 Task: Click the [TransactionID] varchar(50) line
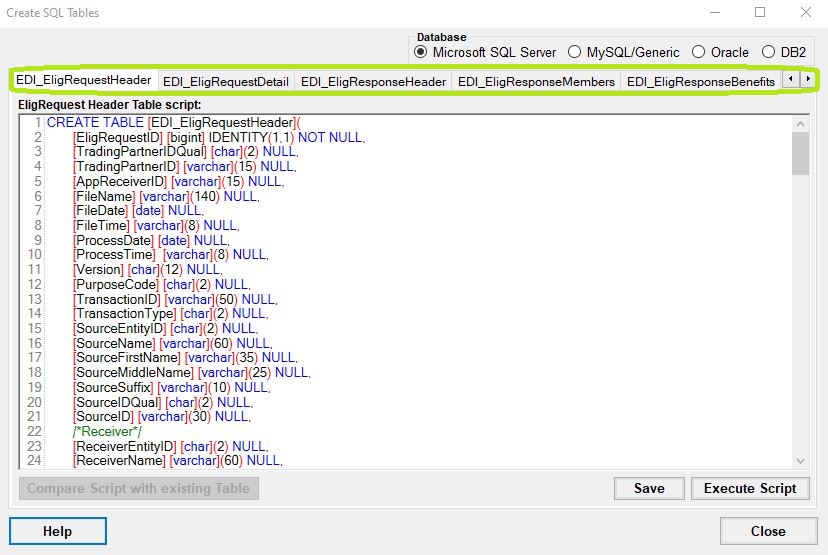175,299
